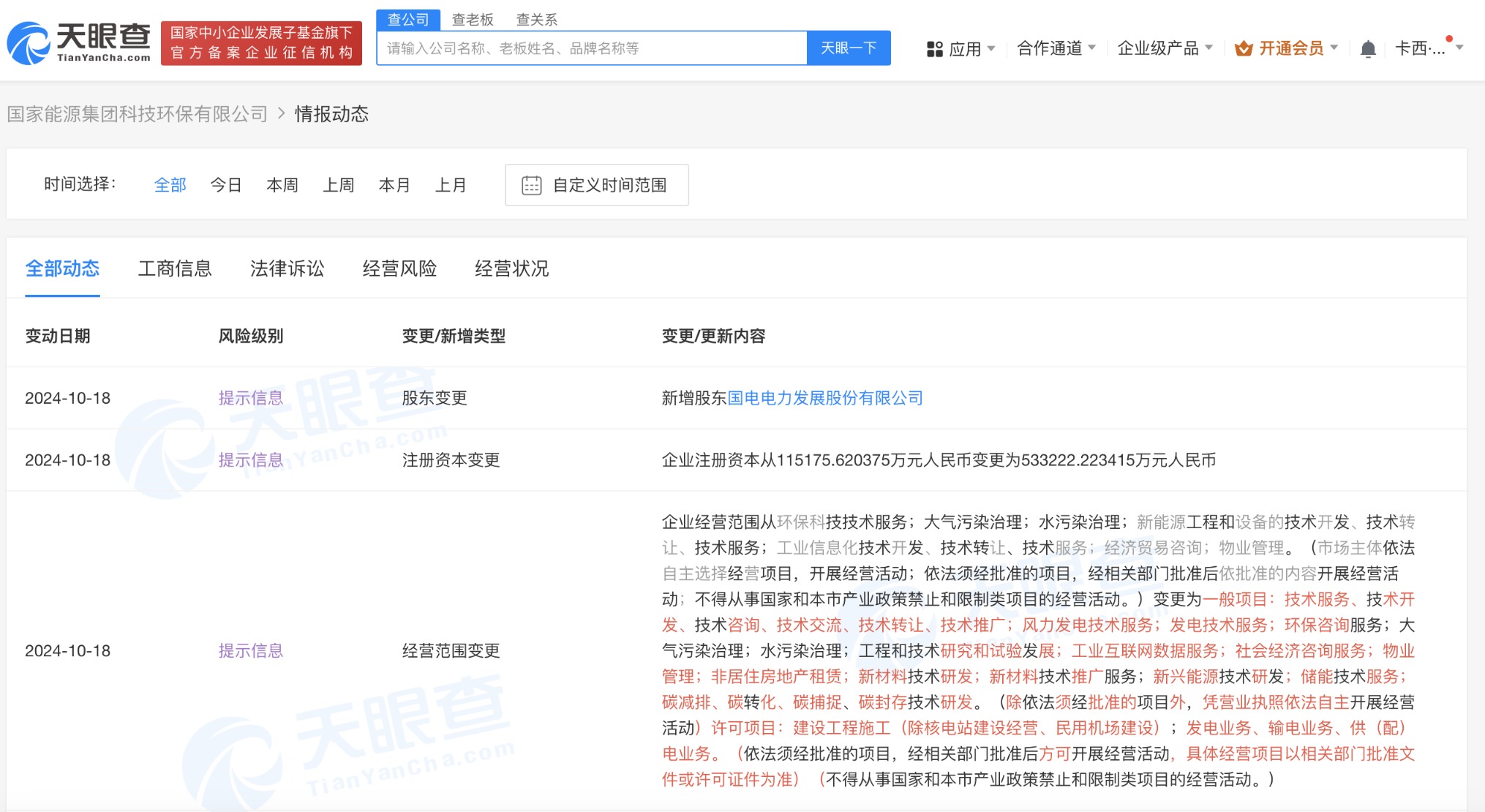Open the 开通会员 dropdown
This screenshot has width=1485, height=812.
tap(1286, 48)
